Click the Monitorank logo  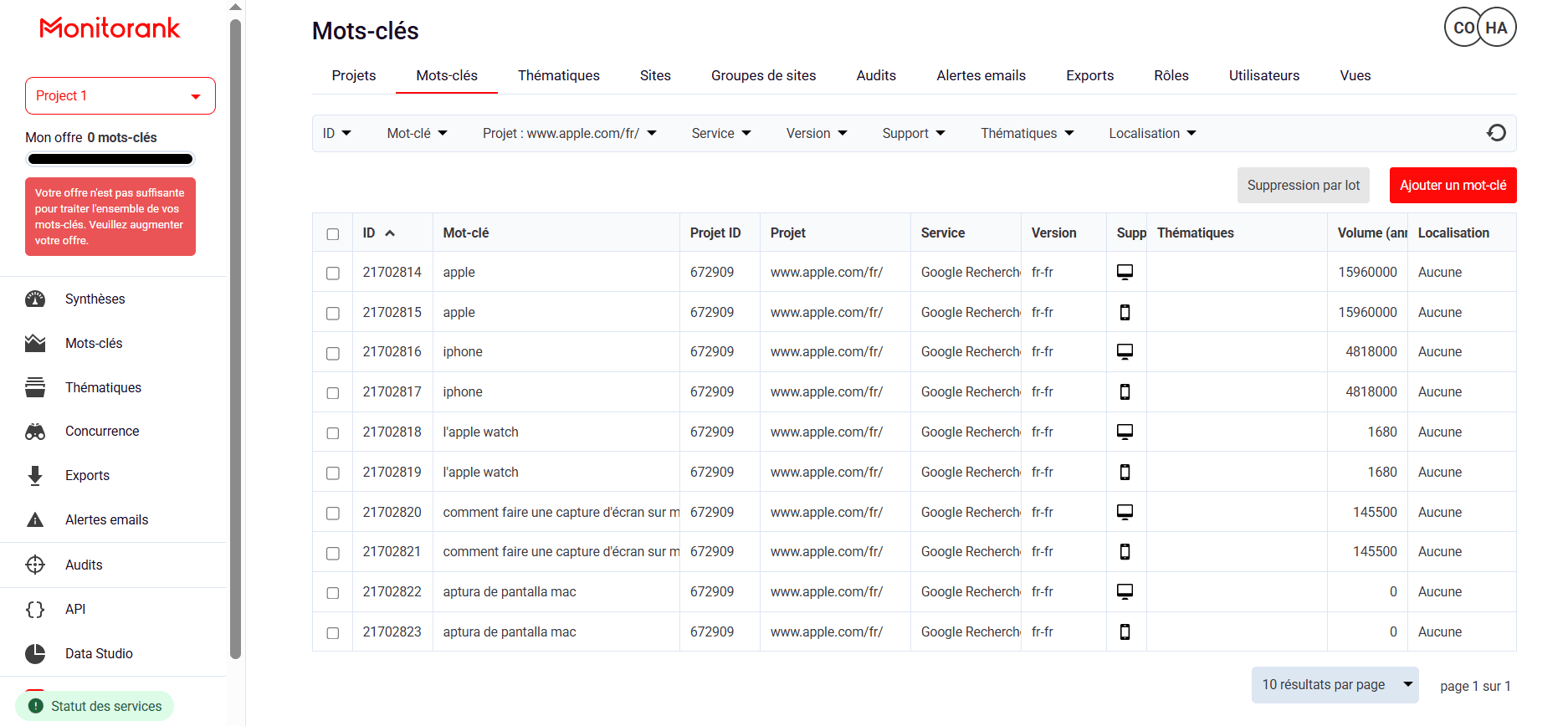[110, 28]
